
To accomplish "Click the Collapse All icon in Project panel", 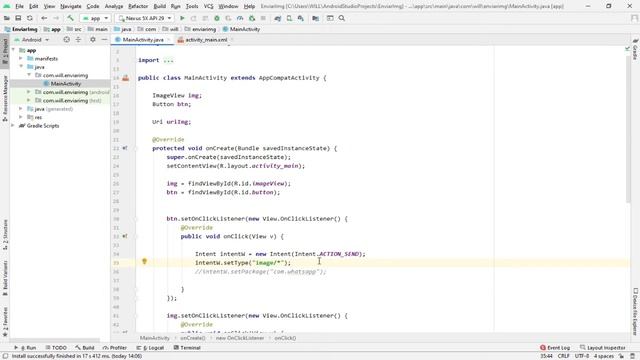I will tap(78, 40).
